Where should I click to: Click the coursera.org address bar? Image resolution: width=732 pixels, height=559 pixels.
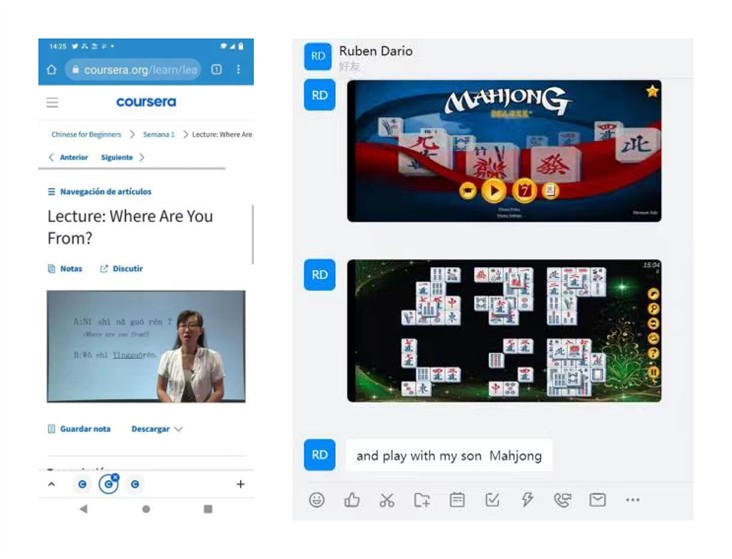[133, 70]
